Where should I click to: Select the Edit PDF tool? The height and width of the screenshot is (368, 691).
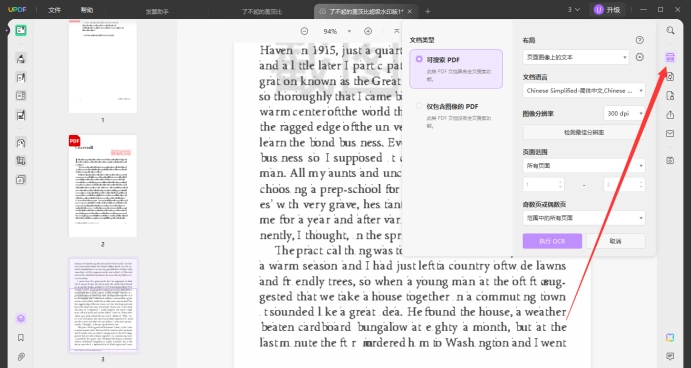point(21,78)
